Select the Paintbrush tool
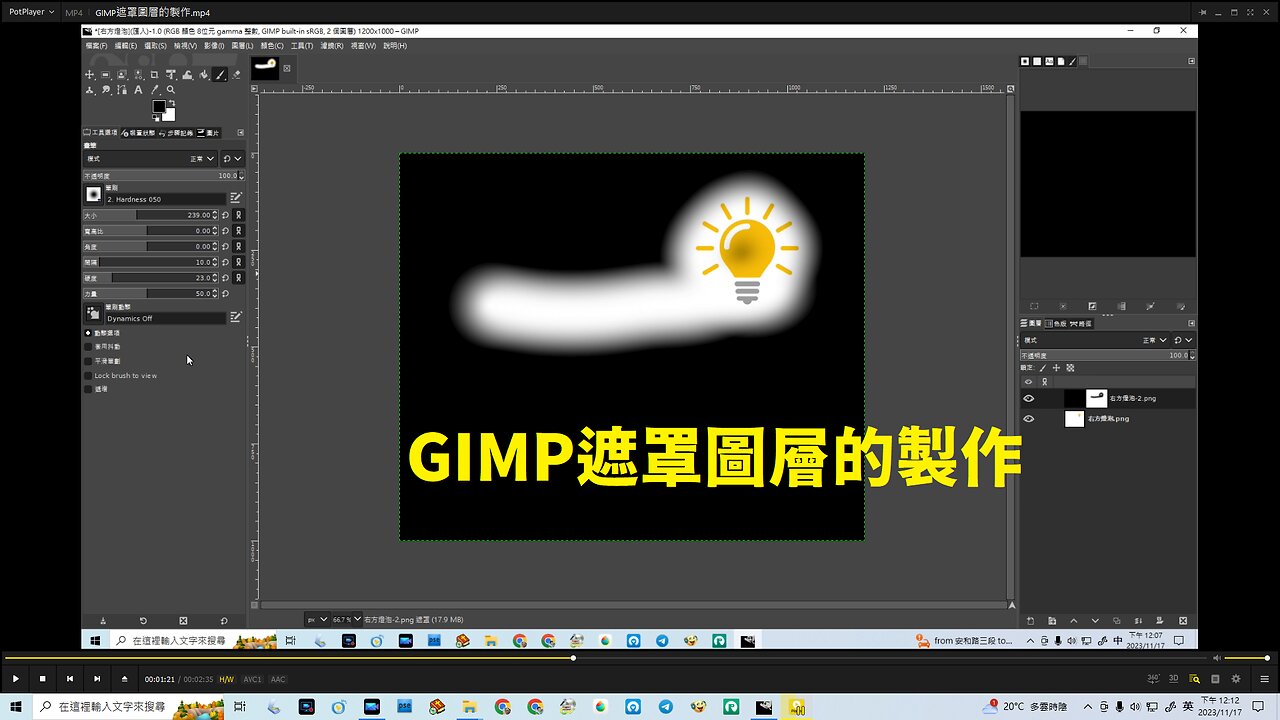The height and width of the screenshot is (720, 1280). click(x=220, y=74)
